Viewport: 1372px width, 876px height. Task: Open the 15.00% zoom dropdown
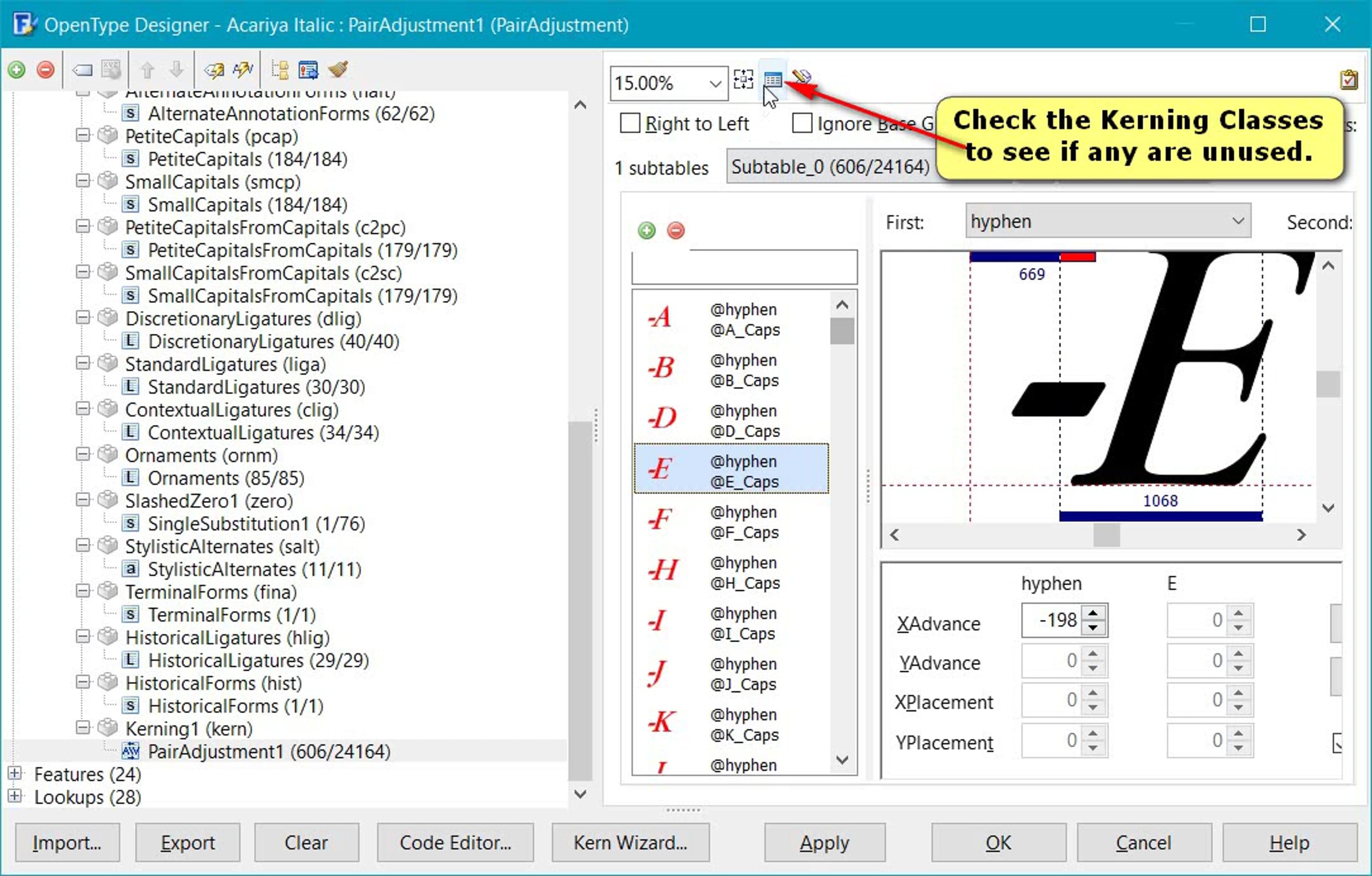[x=715, y=84]
